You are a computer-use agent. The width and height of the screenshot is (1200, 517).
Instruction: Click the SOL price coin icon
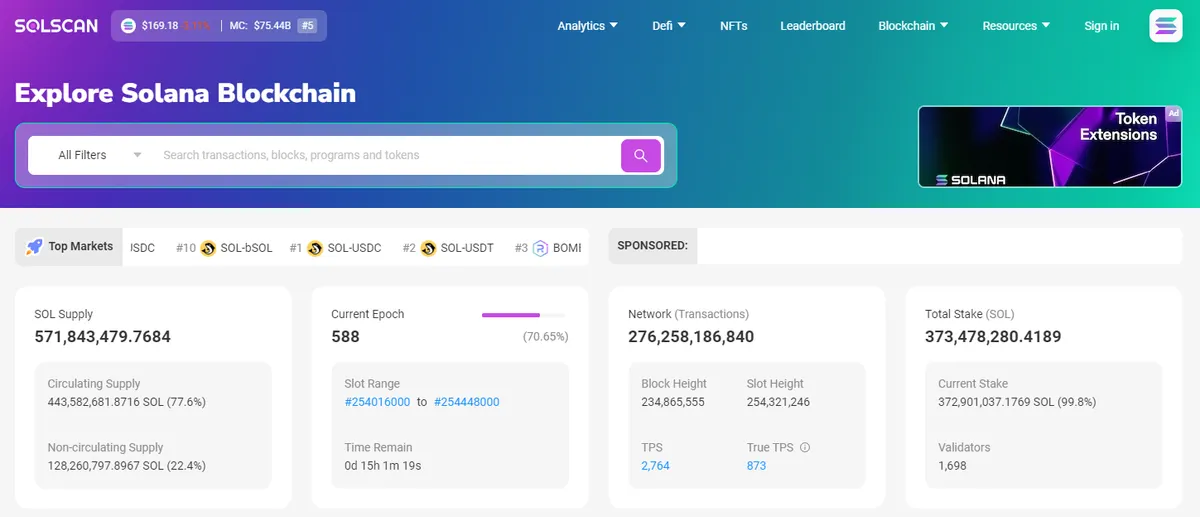click(128, 25)
